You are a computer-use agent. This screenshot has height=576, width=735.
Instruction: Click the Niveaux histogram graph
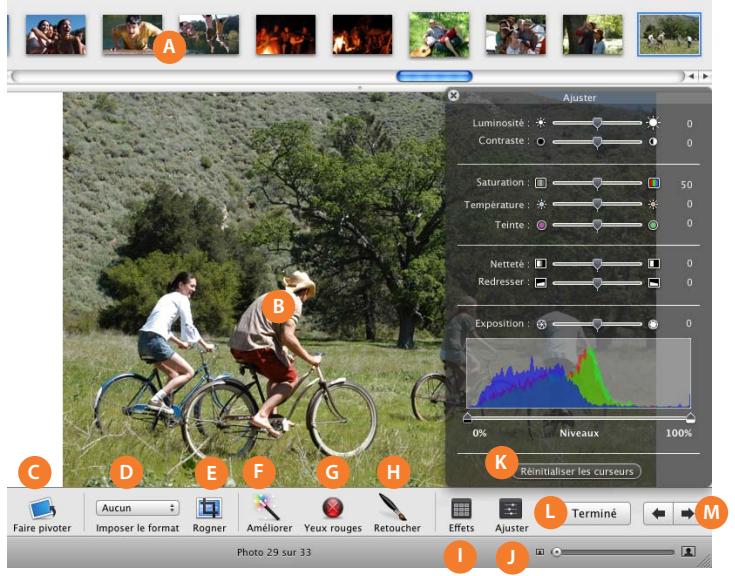pyautogui.click(x=578, y=373)
